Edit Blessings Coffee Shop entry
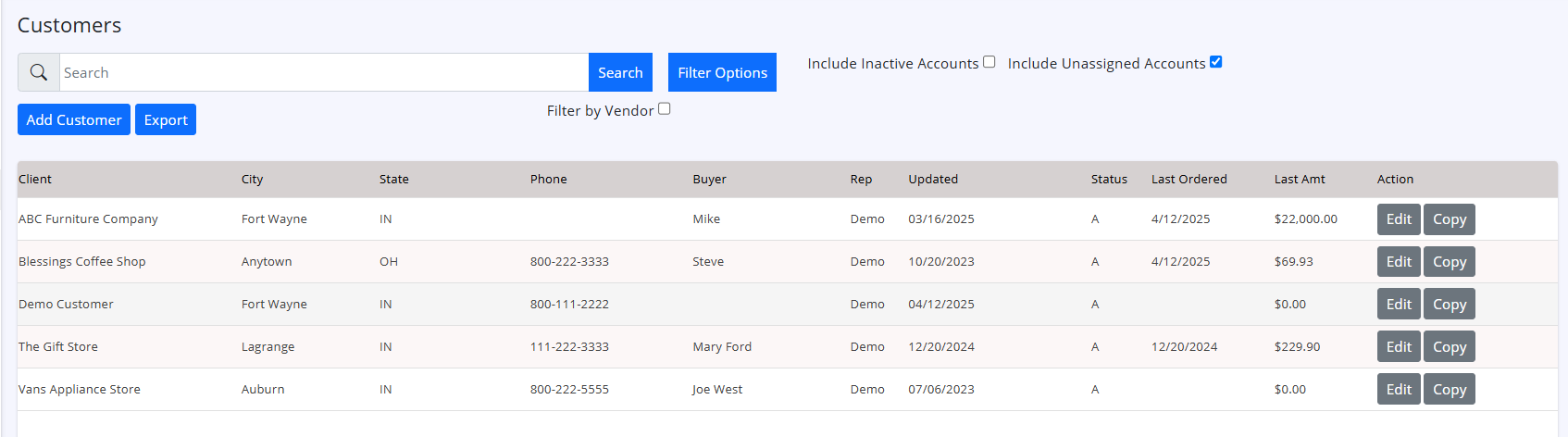This screenshot has width=1568, height=437. pyautogui.click(x=1398, y=262)
